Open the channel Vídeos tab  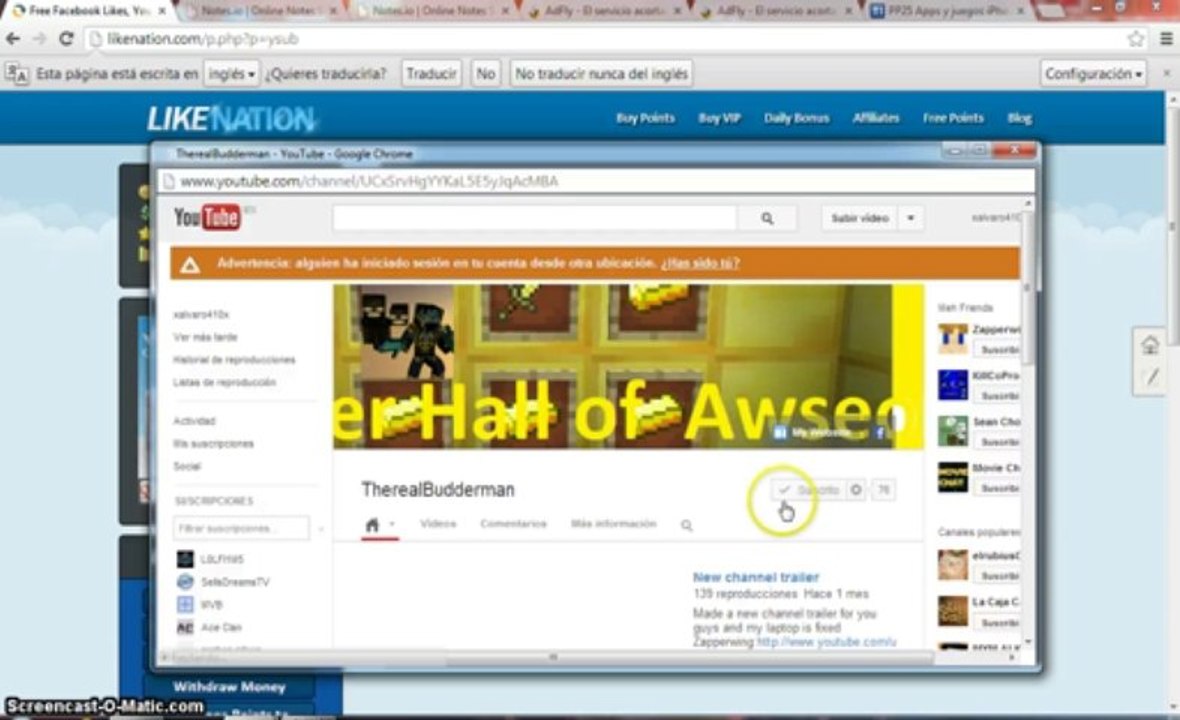[438, 524]
